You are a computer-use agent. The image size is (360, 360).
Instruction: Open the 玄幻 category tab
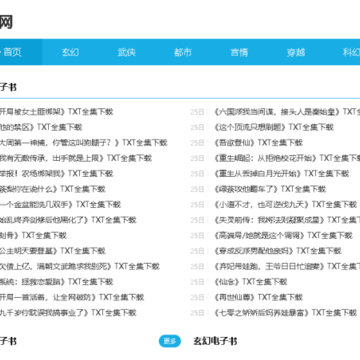pyautogui.click(x=70, y=52)
